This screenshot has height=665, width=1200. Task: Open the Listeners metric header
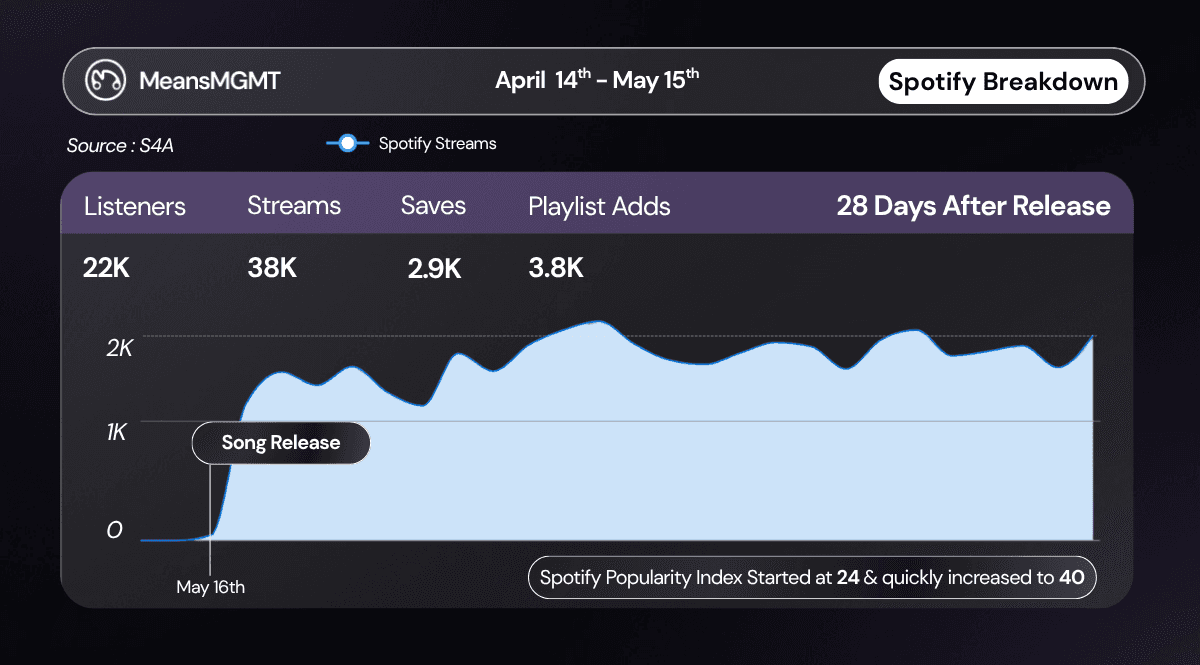[135, 206]
